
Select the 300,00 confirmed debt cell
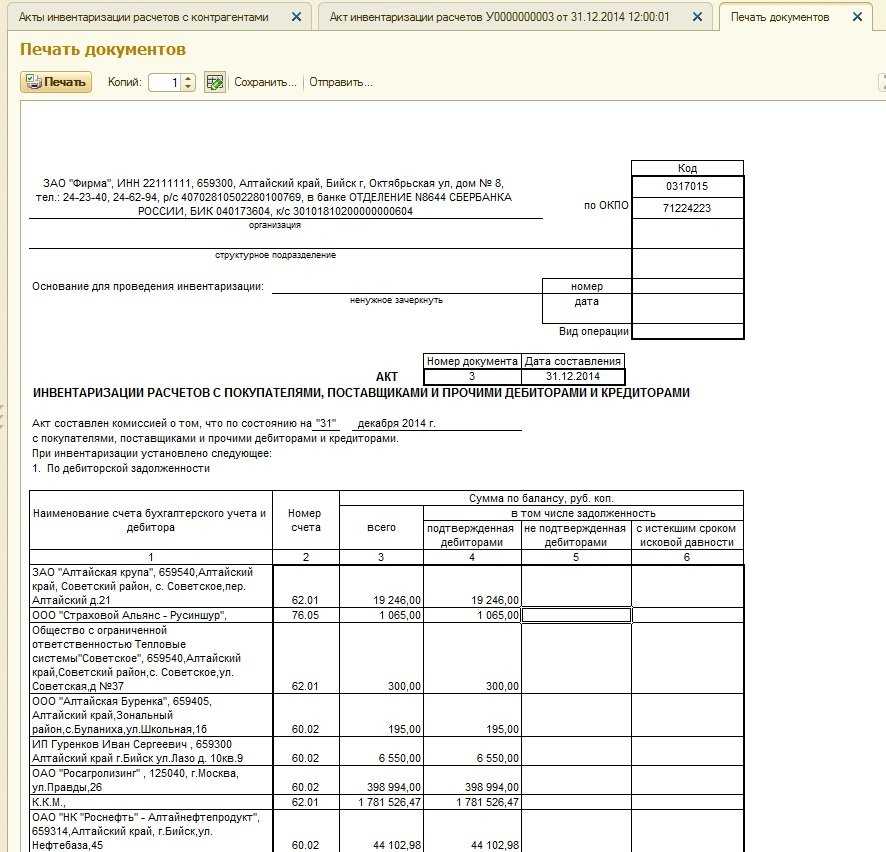[x=472, y=658]
